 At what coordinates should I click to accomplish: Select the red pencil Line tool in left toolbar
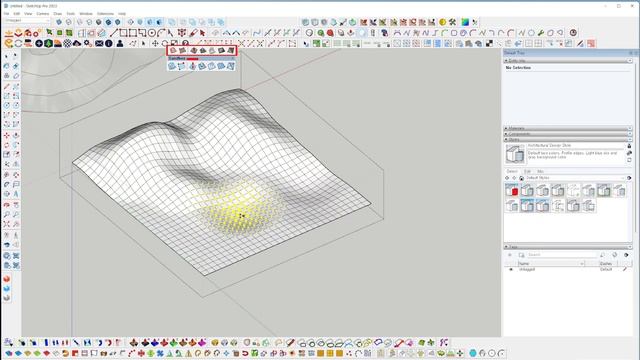(x=7, y=87)
